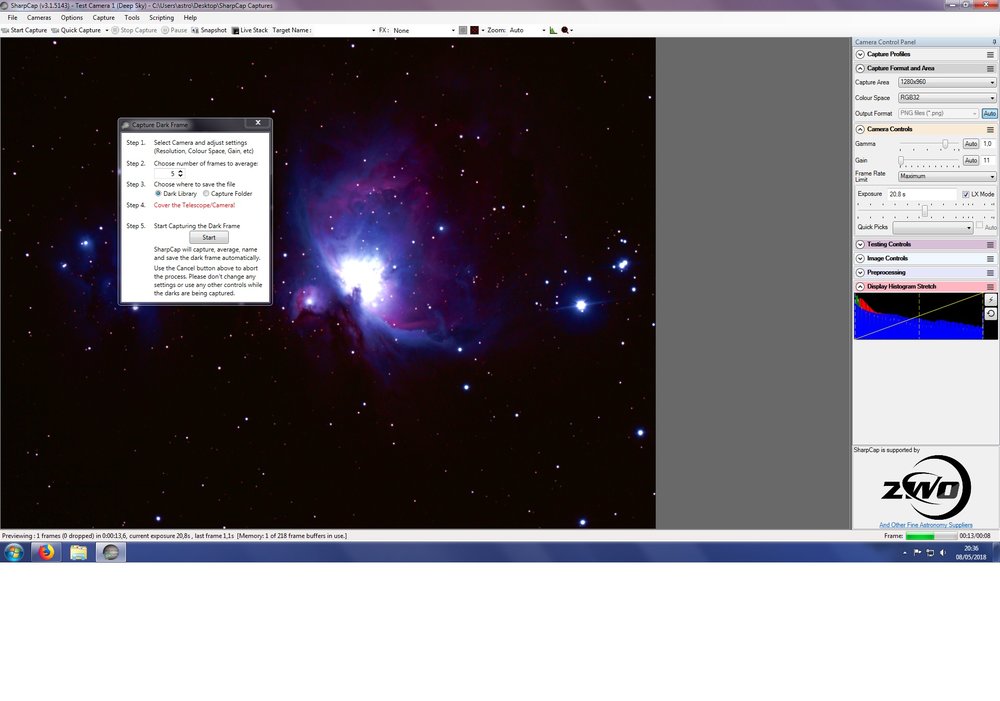The width and height of the screenshot is (1000, 701).
Task: Open the Capture Profiles hamburger menu
Action: [x=990, y=55]
